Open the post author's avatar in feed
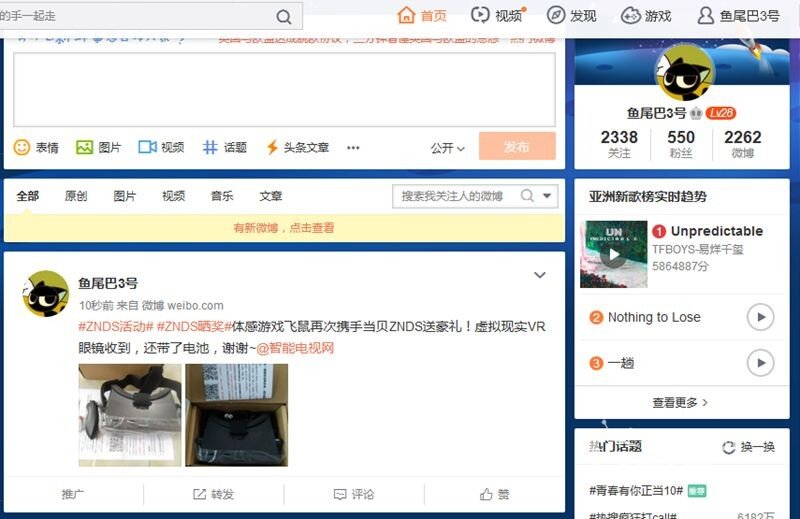This screenshot has width=800, height=519. click(x=46, y=293)
